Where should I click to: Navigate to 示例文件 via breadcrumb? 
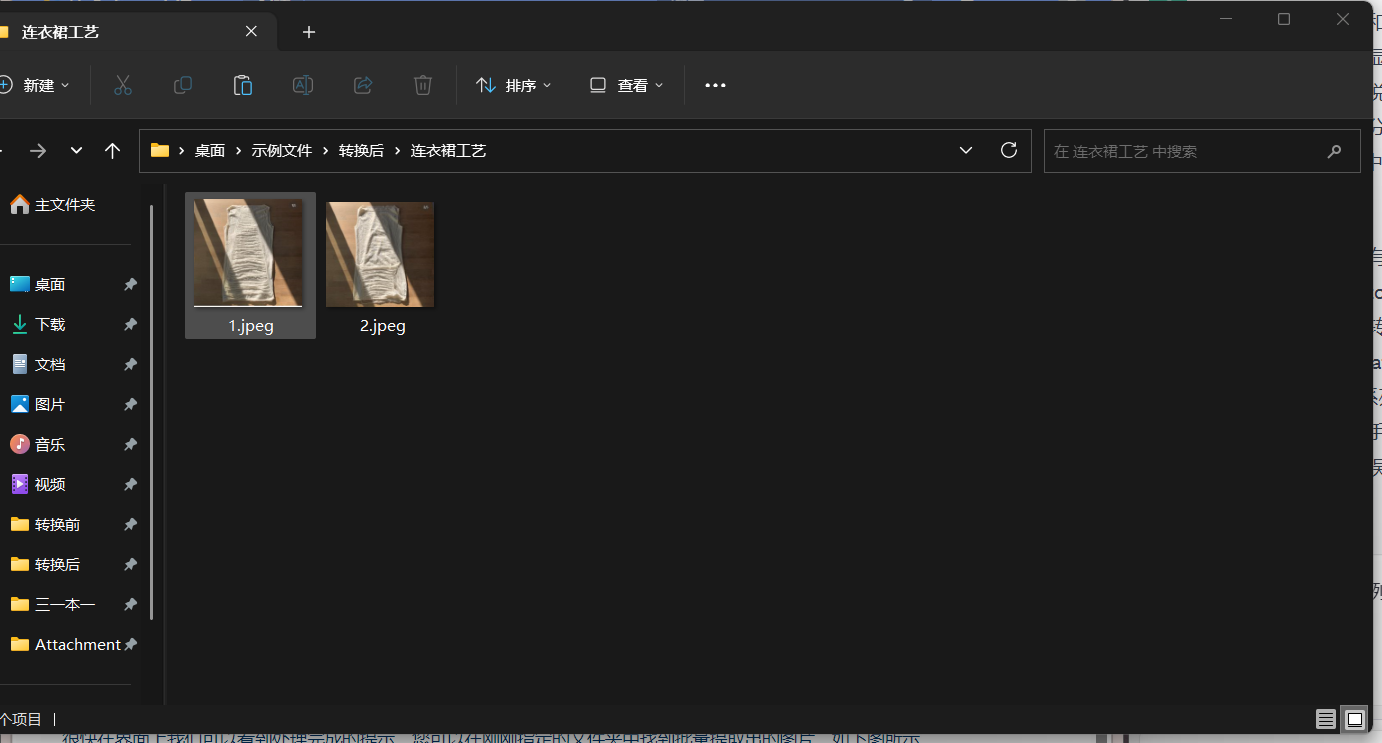click(281, 150)
